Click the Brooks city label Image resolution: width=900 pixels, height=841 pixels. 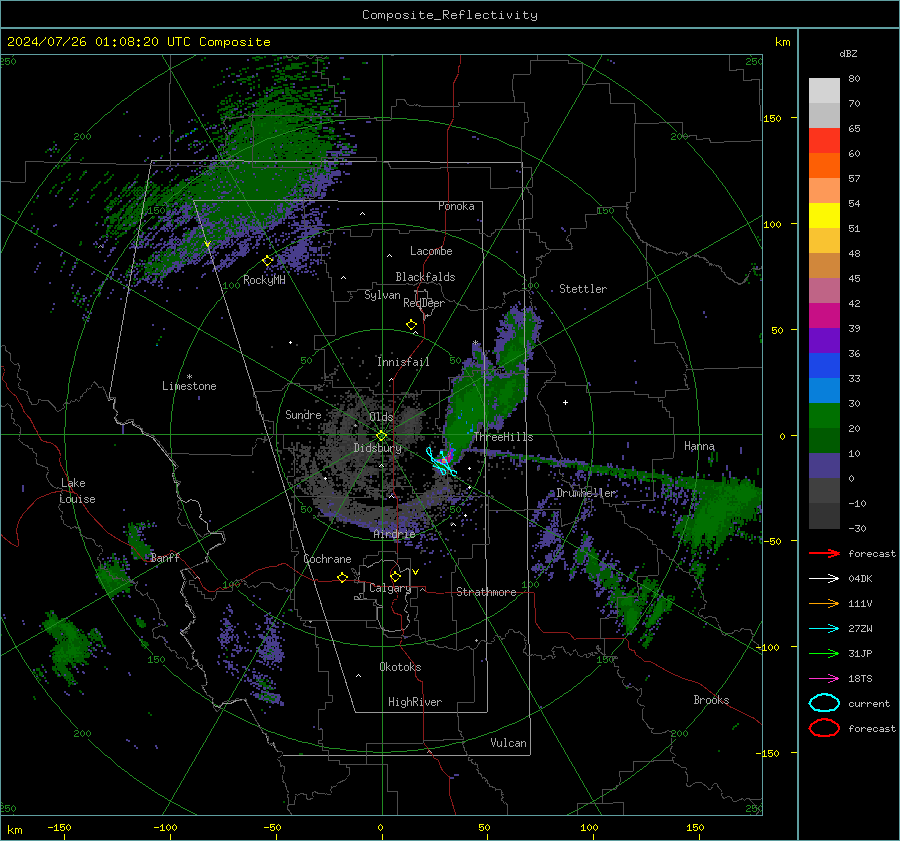pyautogui.click(x=711, y=700)
